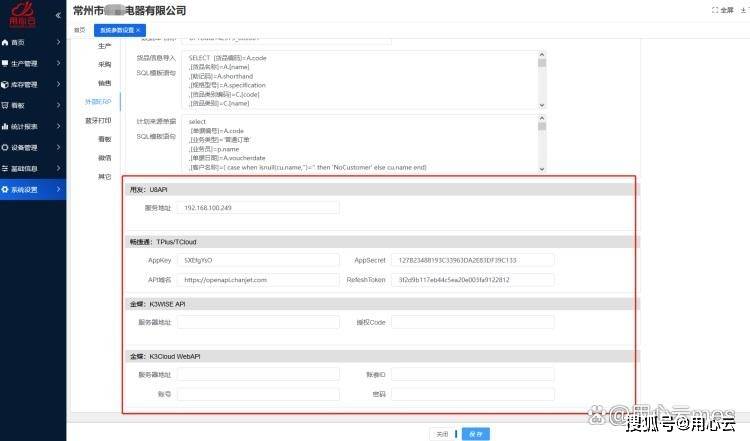The height and width of the screenshot is (441, 750).
Task: Click the down arrow of the 计划来源单据 SQL scrollbar
Action: click(x=541, y=169)
